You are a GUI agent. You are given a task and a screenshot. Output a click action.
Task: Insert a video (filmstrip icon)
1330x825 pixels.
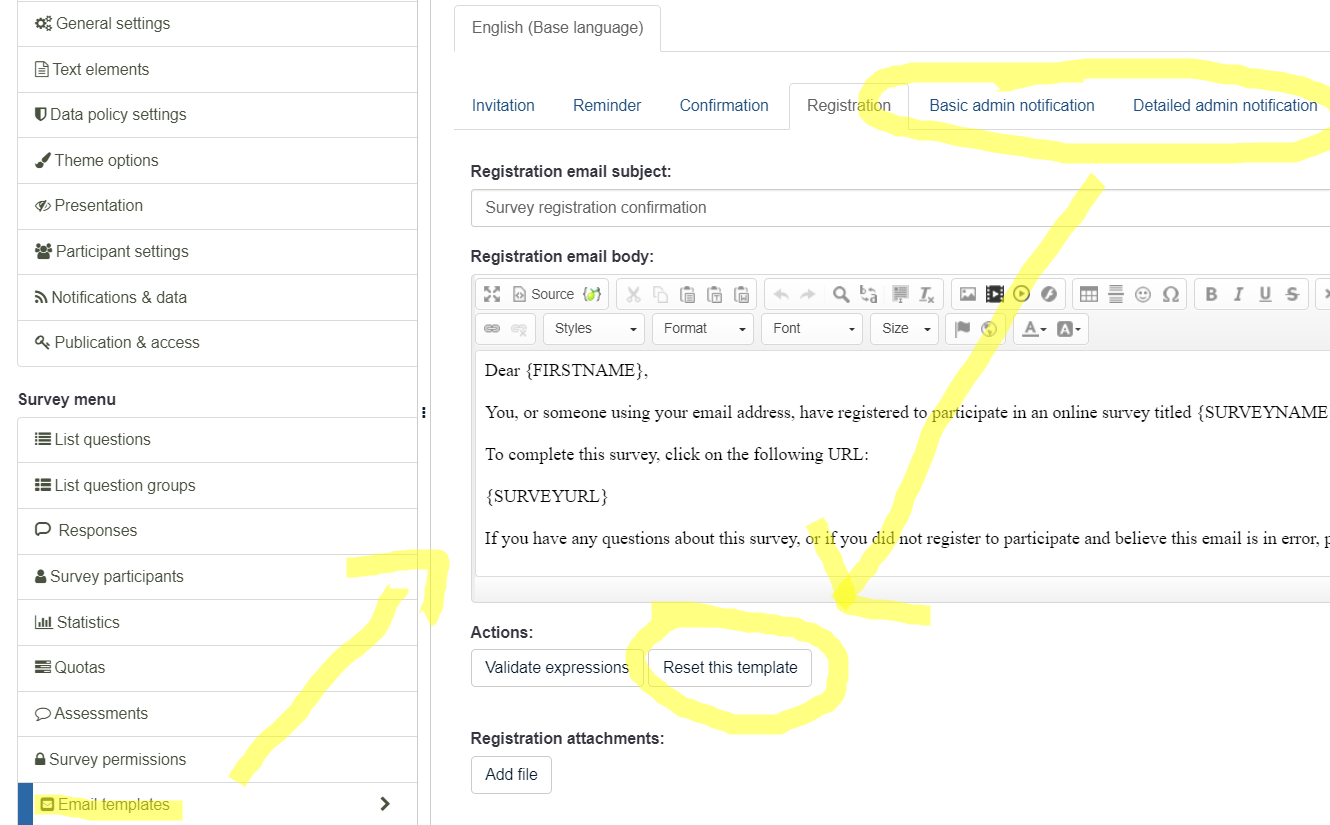click(994, 294)
